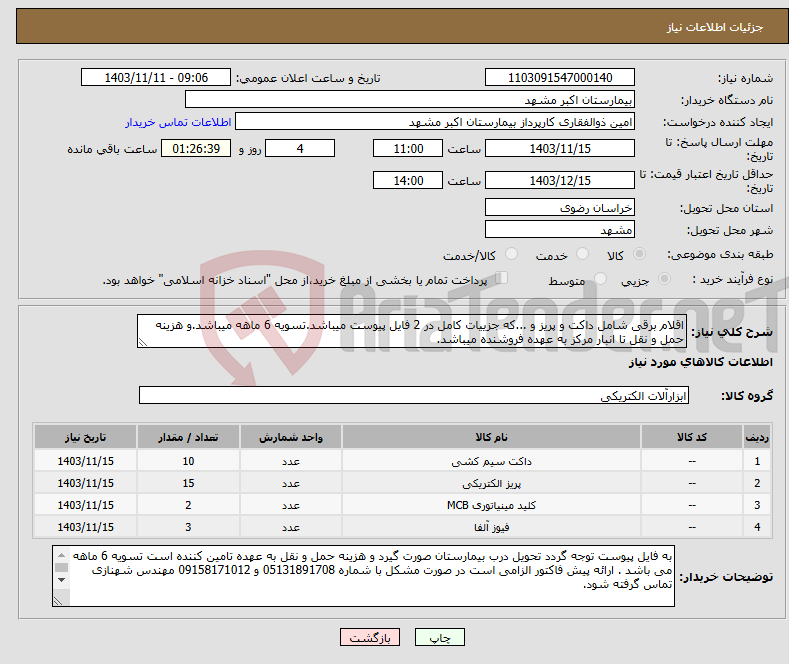
Task: Click the requester field امین ذوالفقاری
Action: pyautogui.click(x=435, y=122)
